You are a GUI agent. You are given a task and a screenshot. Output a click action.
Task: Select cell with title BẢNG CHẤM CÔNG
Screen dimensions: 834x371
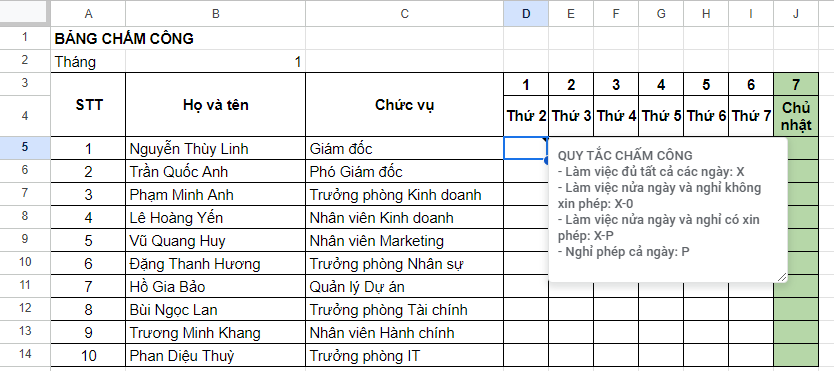[178, 38]
